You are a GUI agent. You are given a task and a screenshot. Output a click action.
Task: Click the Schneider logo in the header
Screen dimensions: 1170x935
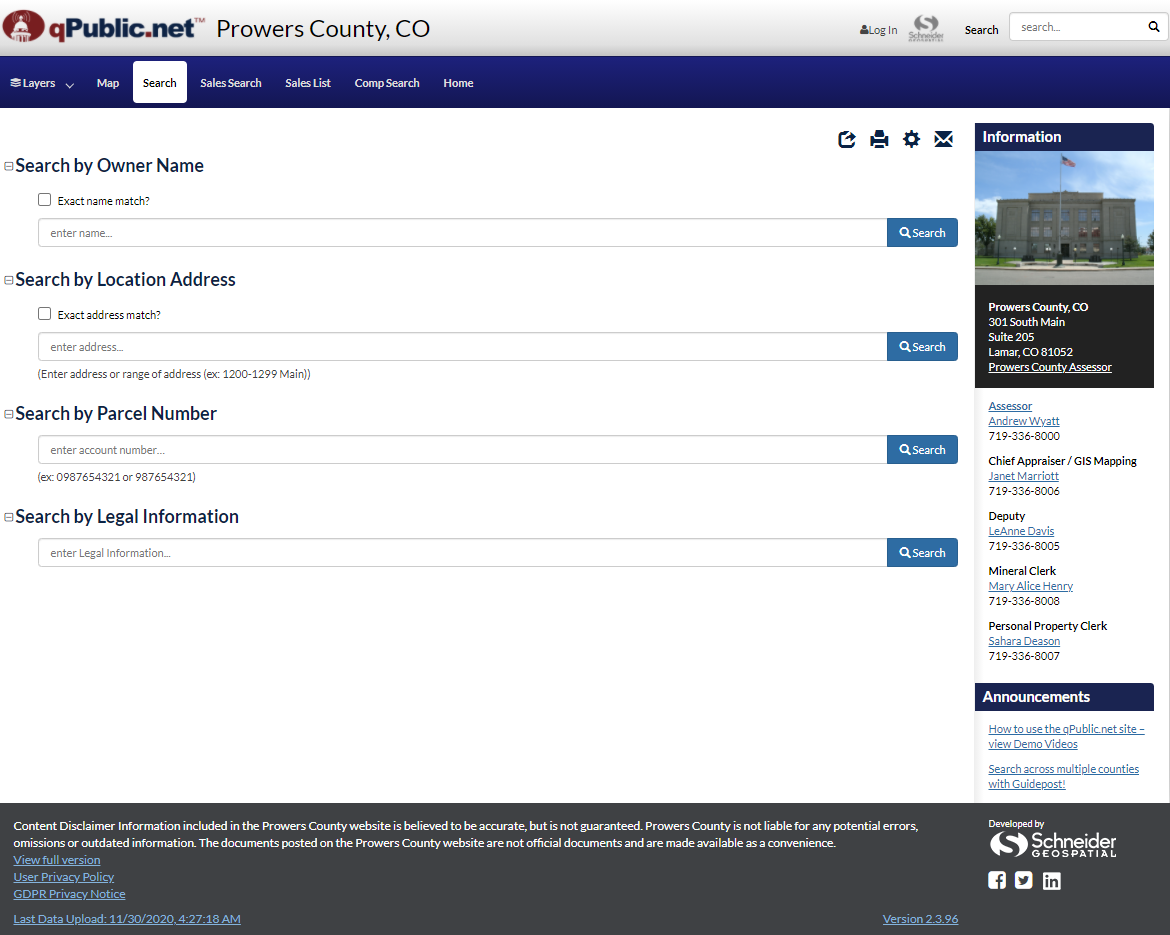[x=926, y=28]
